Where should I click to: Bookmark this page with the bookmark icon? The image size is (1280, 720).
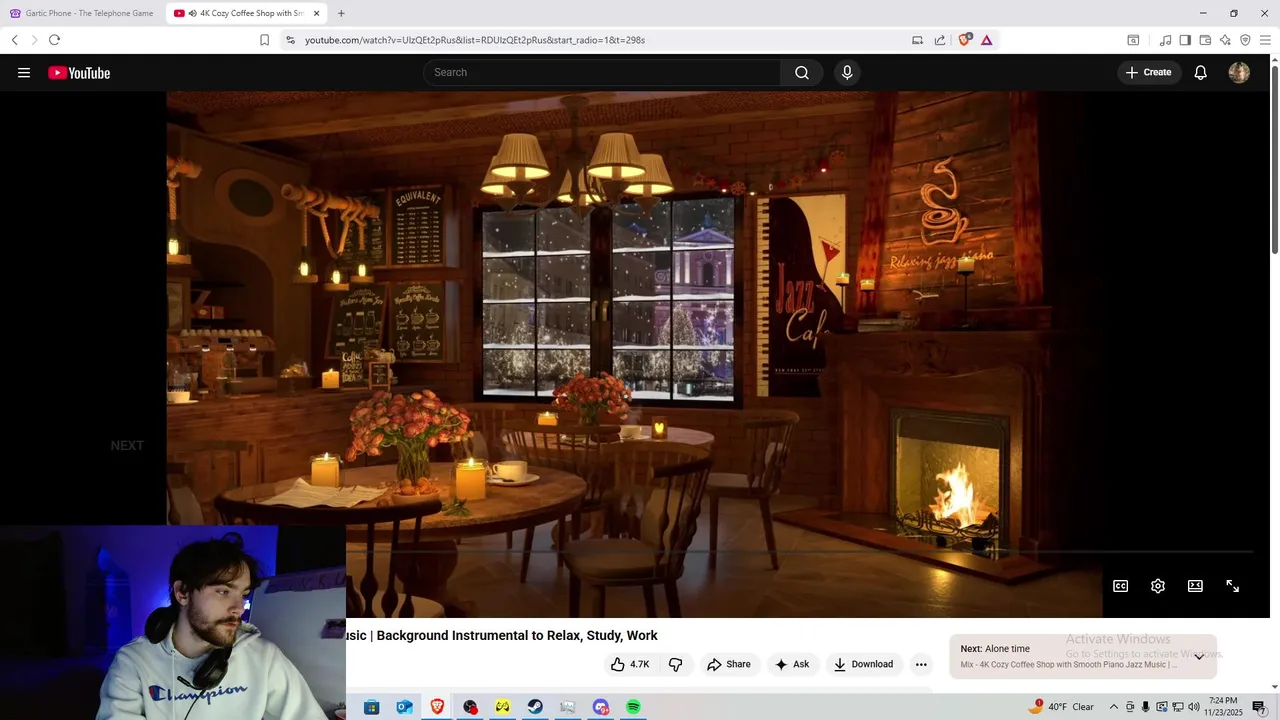(x=264, y=40)
